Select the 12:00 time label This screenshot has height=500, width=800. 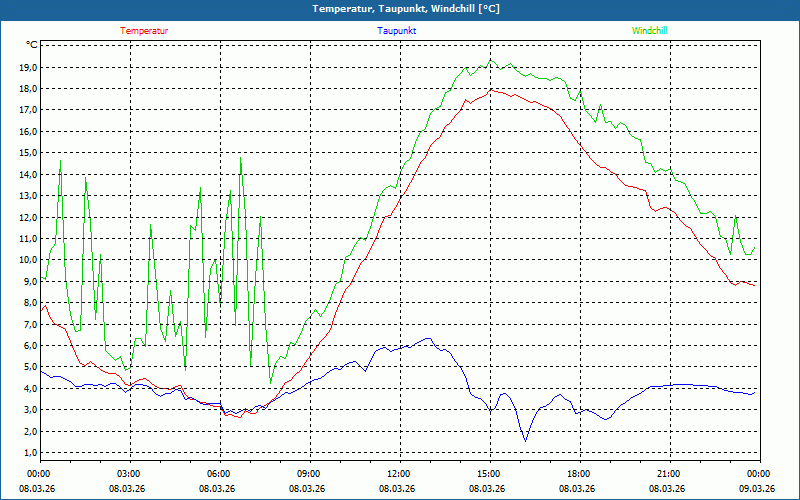click(399, 474)
